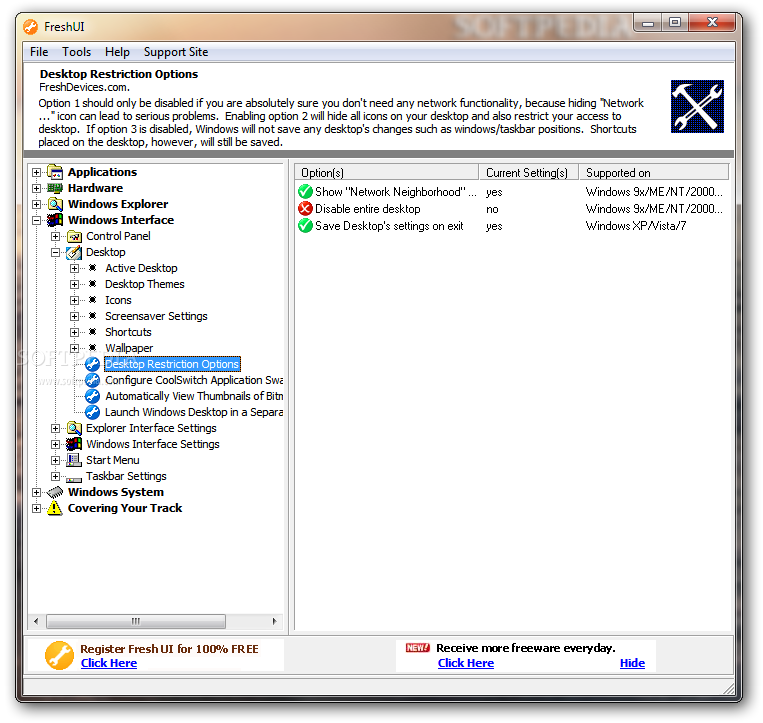Expand the Control Panel node
This screenshot has height=723, width=763.
point(55,236)
